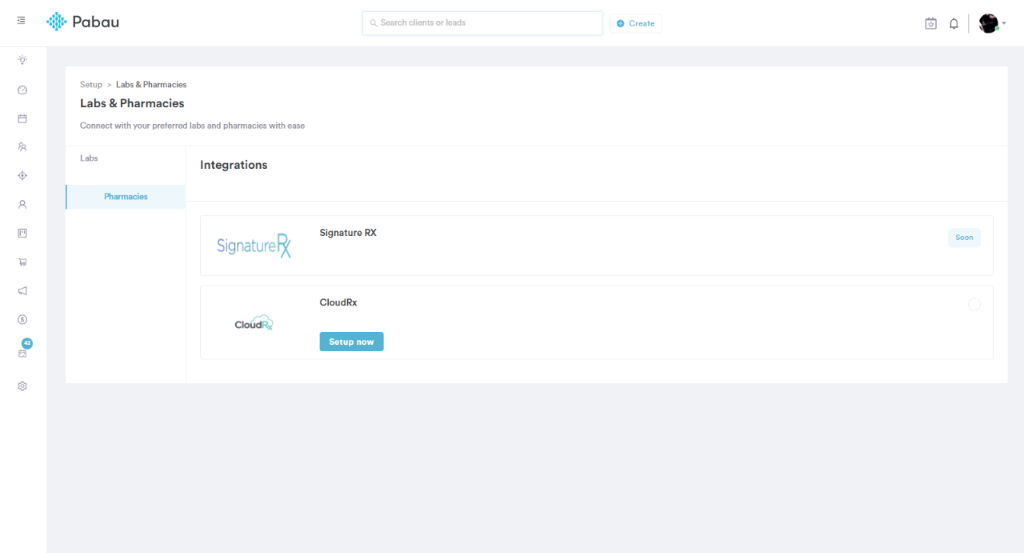This screenshot has width=1024, height=553.
Task: Collapse the sidebar with the hamburger menu icon
Action: point(21,21)
